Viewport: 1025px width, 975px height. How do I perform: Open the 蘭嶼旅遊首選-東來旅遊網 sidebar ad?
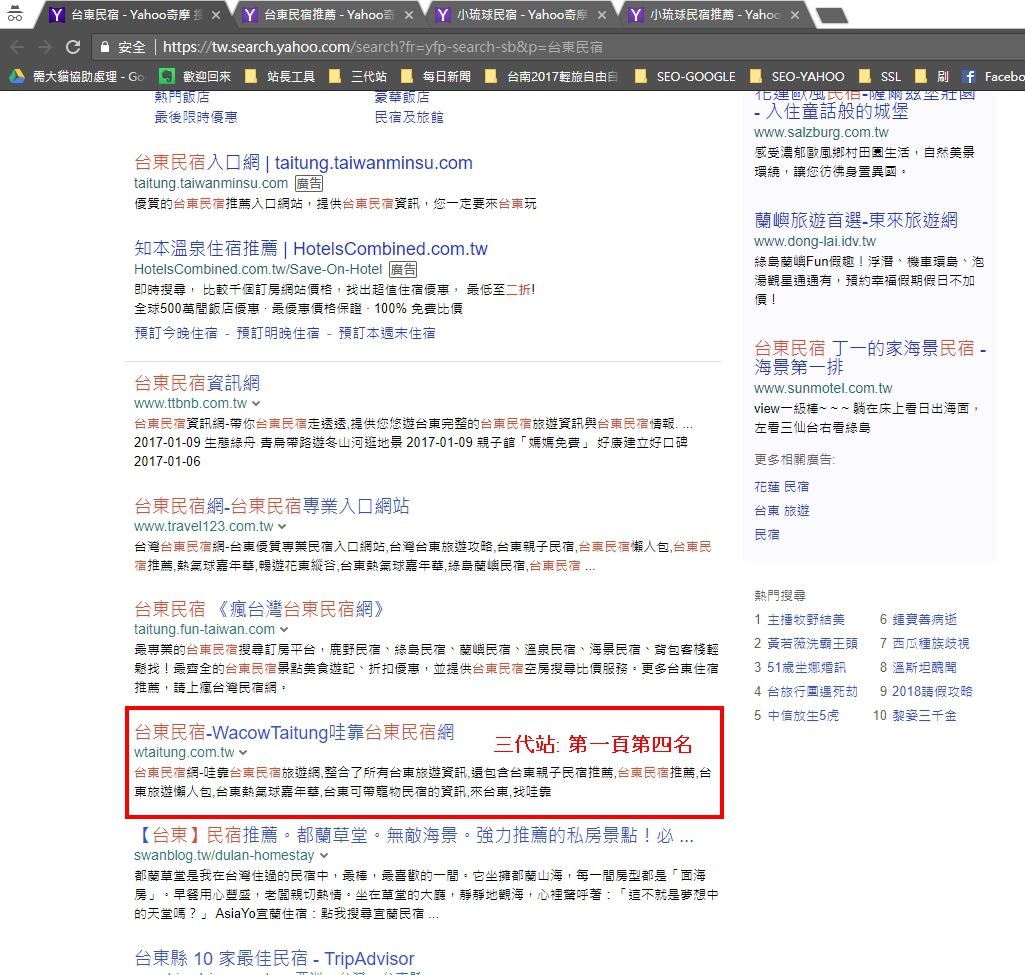(x=856, y=220)
